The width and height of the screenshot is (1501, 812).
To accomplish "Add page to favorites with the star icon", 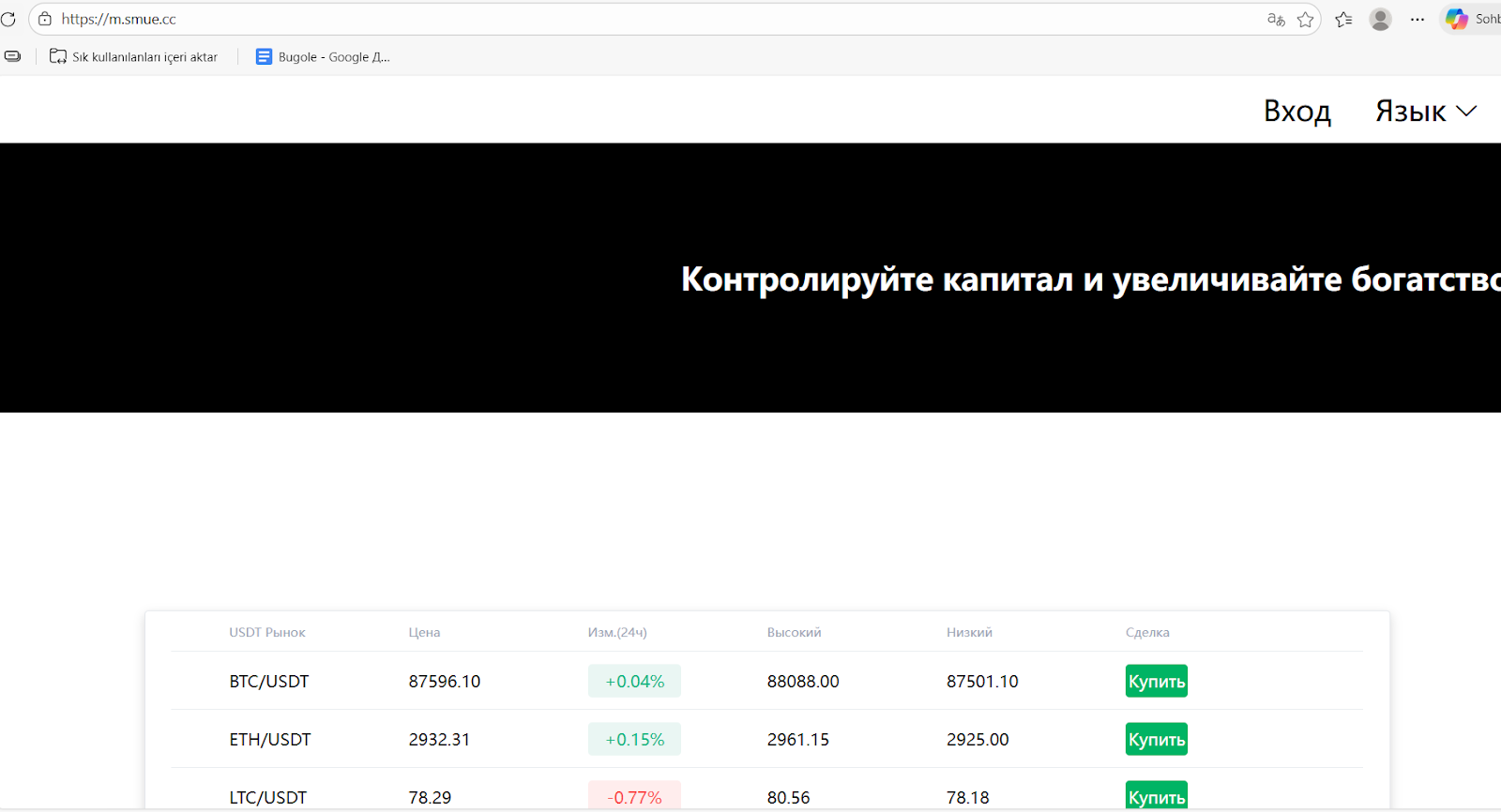I will (x=1305, y=19).
